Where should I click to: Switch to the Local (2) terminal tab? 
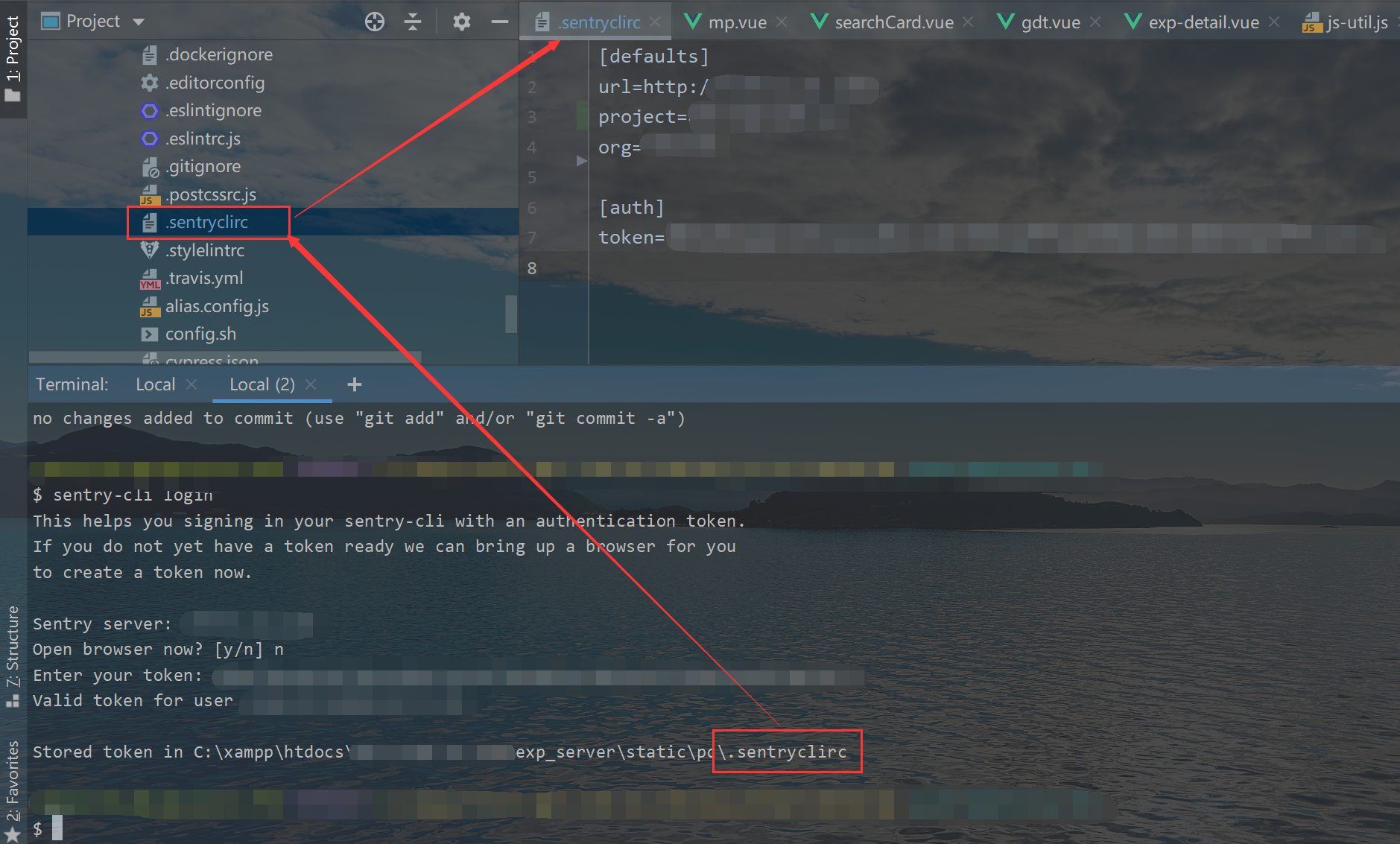coord(262,384)
